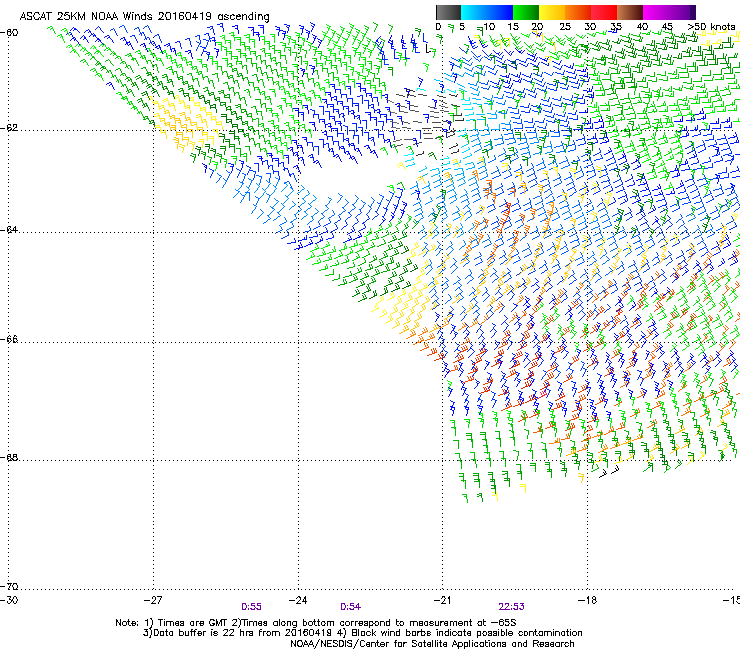Click the cyan-blue 5-15 knots legend band
The height and width of the screenshot is (650, 740).
[x=487, y=12]
